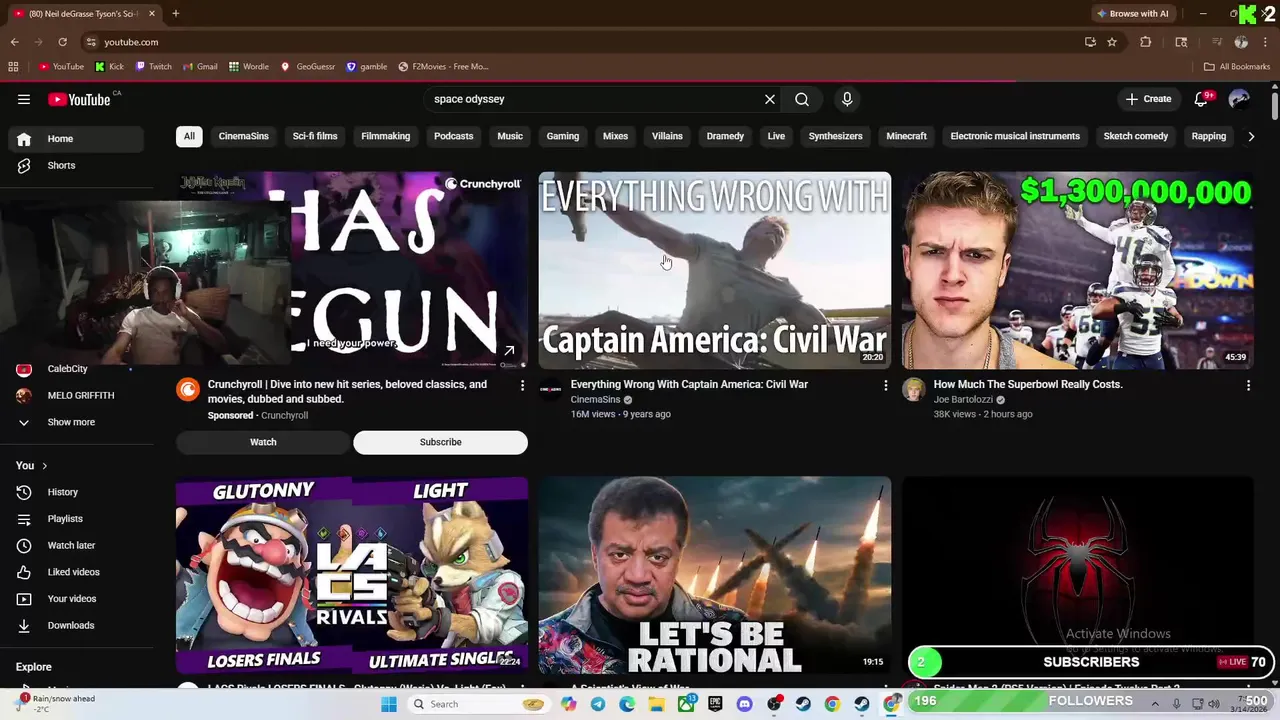Screen dimensions: 1280x720
Task: Open the Superbowl cost video thumbnail
Action: [1078, 270]
